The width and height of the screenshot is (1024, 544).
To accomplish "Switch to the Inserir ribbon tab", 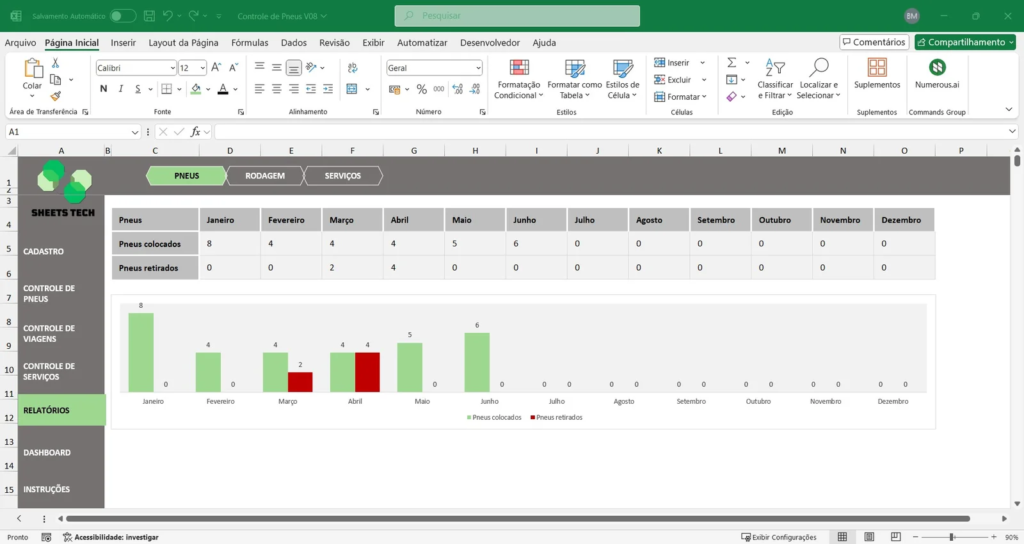I will coord(123,43).
